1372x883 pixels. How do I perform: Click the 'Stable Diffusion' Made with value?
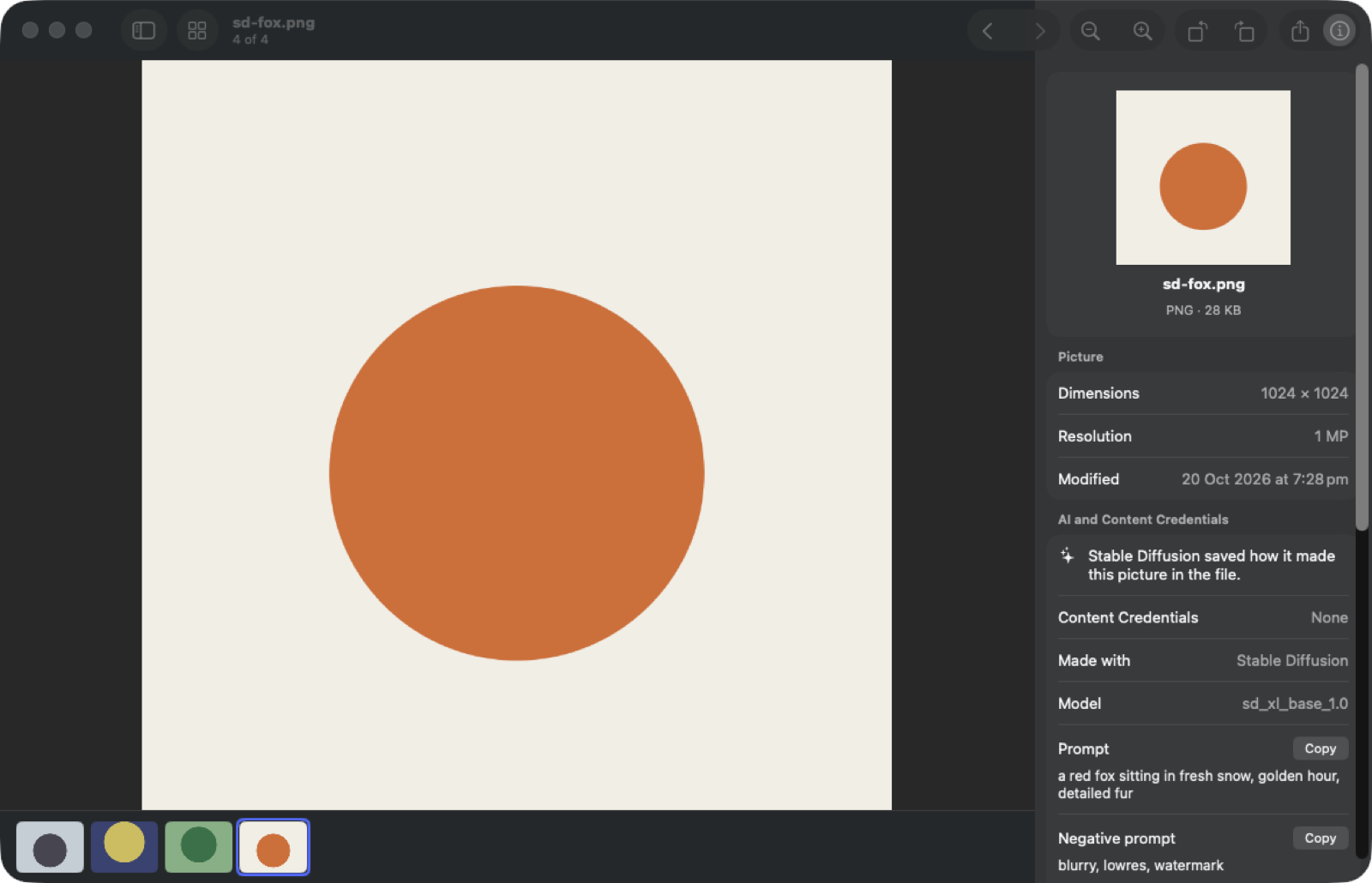pos(1292,660)
